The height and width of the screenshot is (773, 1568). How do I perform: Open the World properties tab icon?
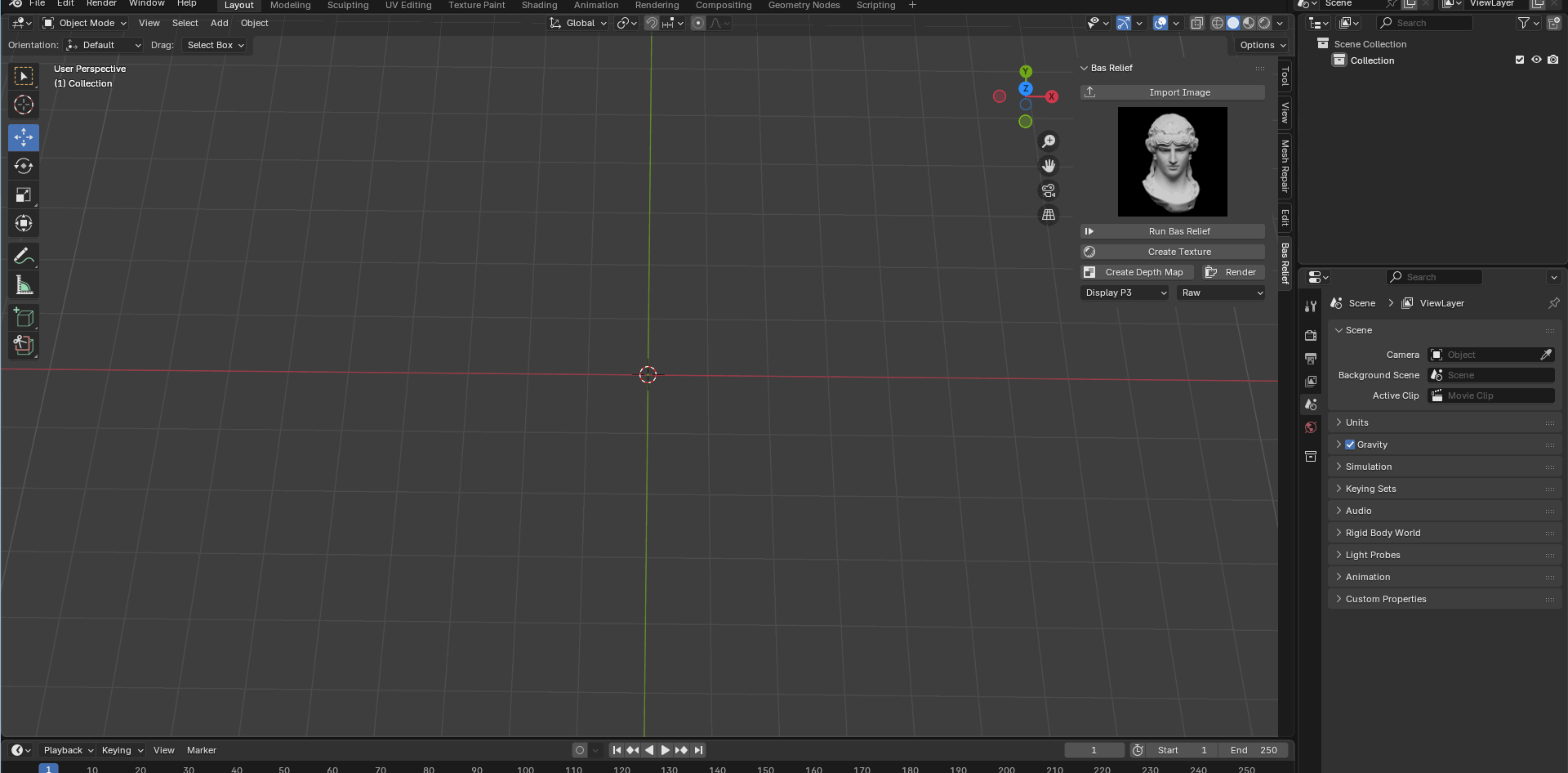click(x=1311, y=427)
